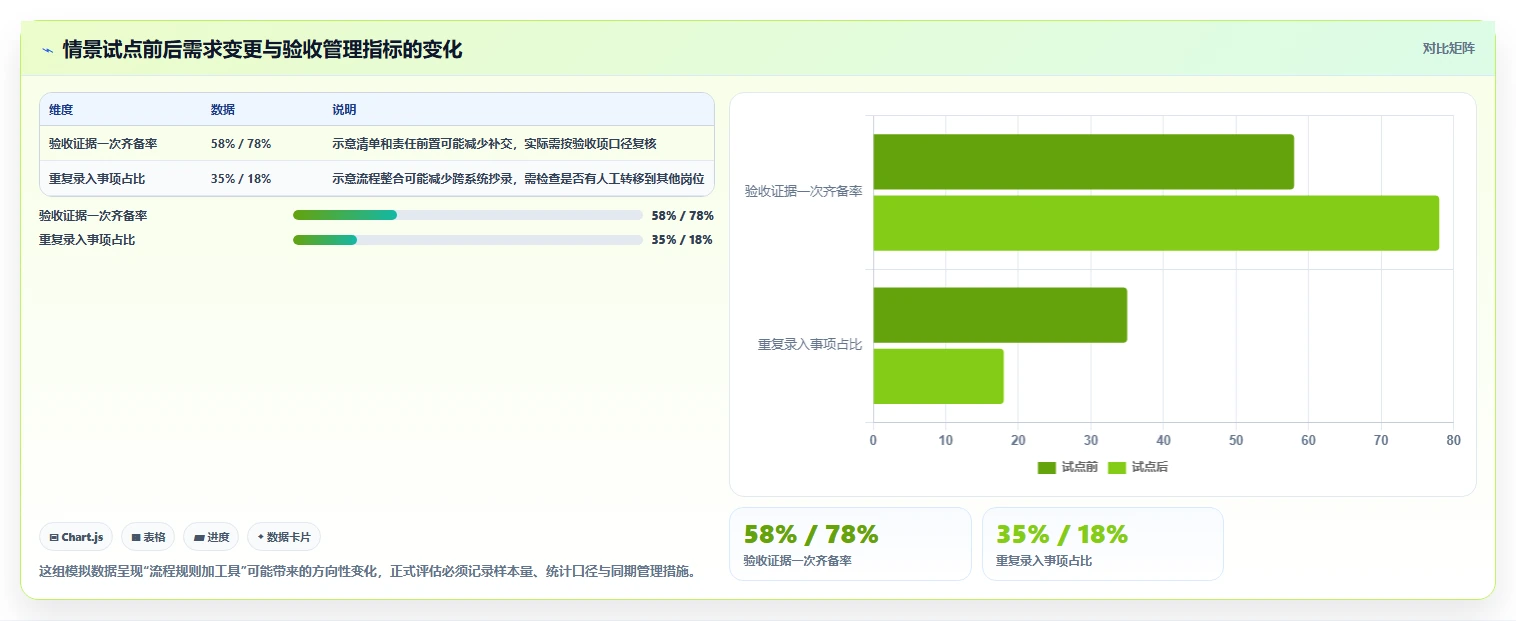Viewport: 1516px width, 621px height.
Task: Click the 数据 column header
Action: (x=223, y=110)
